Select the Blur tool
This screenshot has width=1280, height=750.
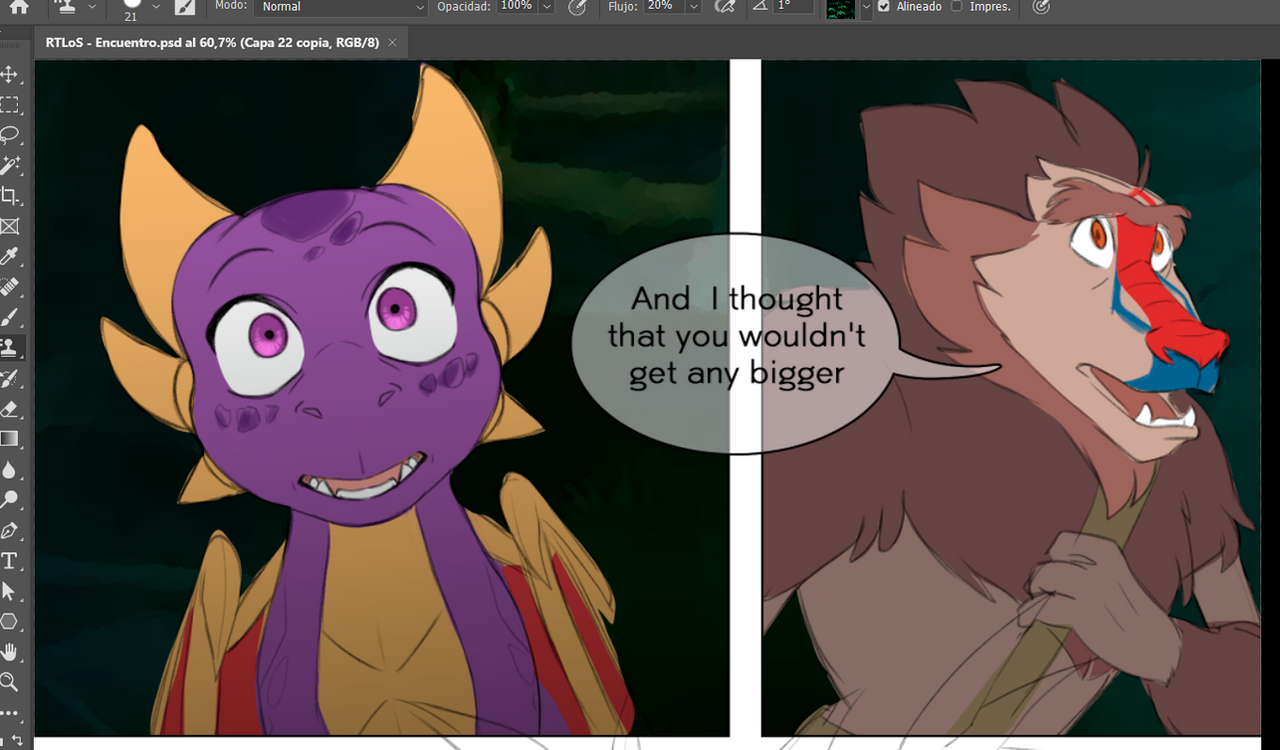pos(10,469)
